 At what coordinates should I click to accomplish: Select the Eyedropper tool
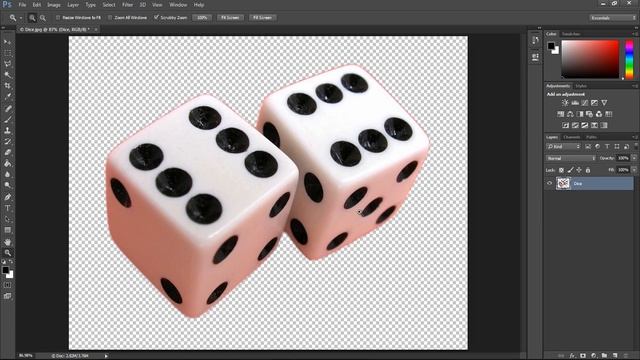click(x=7, y=97)
